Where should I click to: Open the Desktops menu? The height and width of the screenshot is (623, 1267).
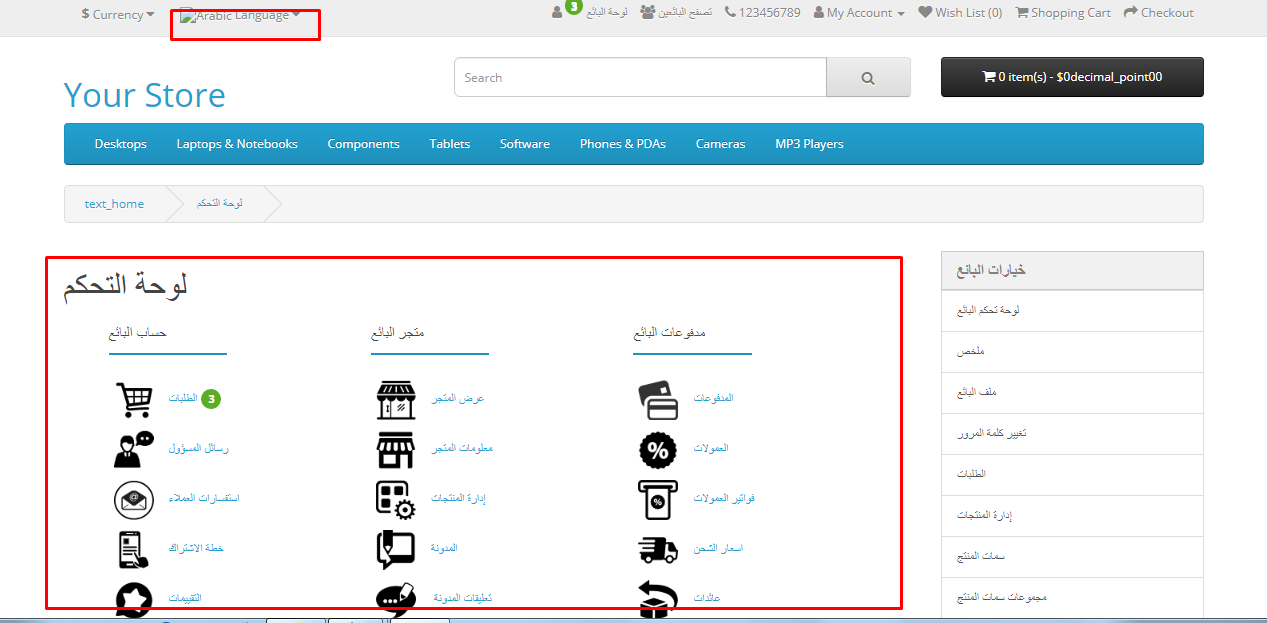tap(121, 144)
